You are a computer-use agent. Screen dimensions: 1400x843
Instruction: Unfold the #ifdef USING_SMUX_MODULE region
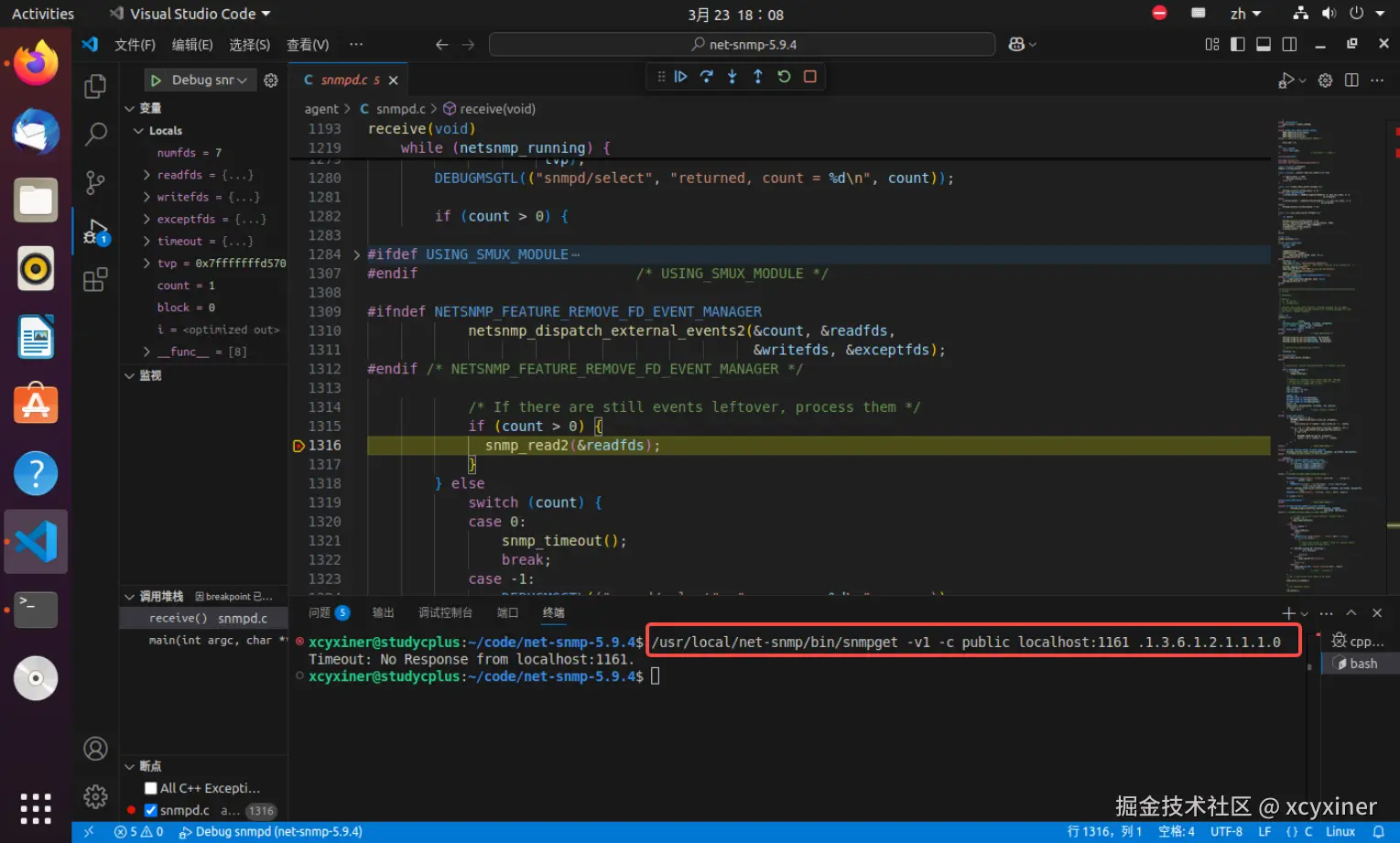[356, 254]
